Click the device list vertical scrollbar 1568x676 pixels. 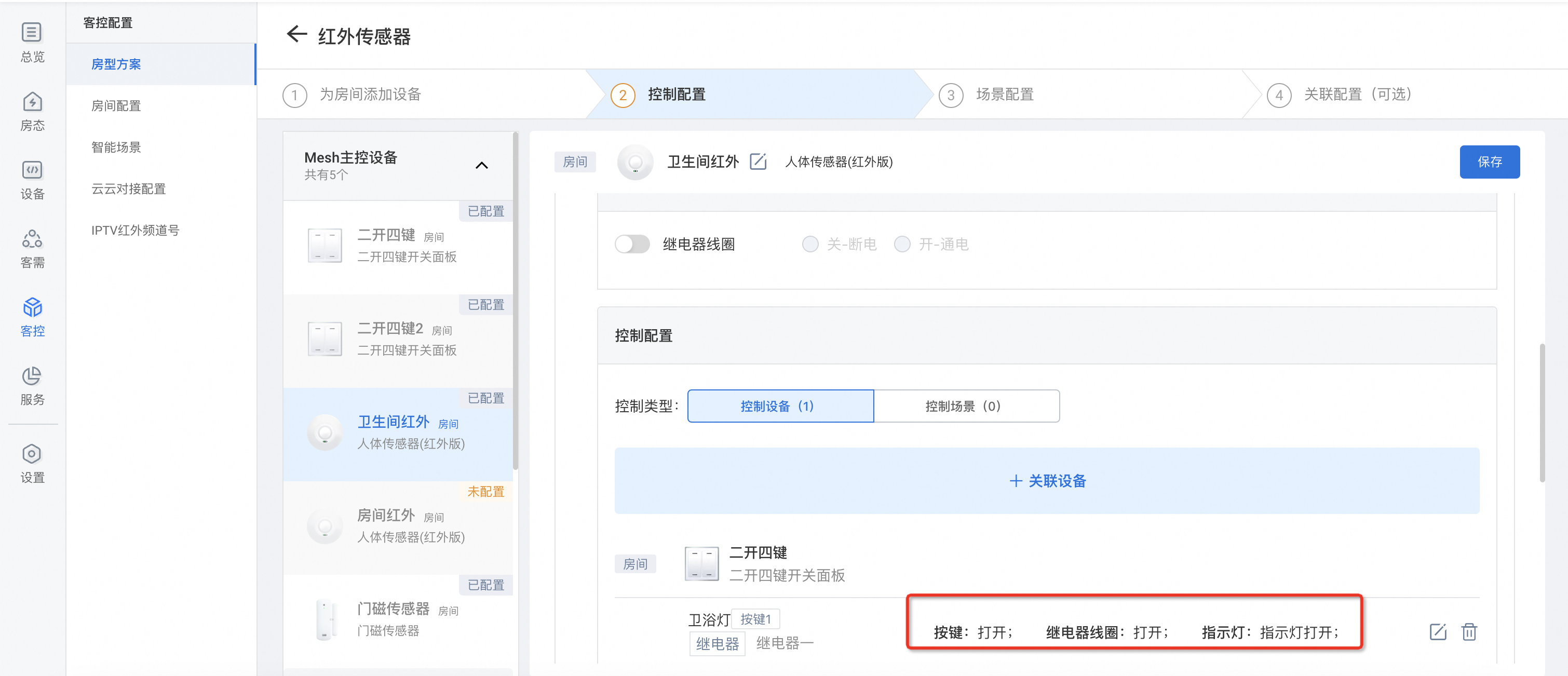[516, 301]
